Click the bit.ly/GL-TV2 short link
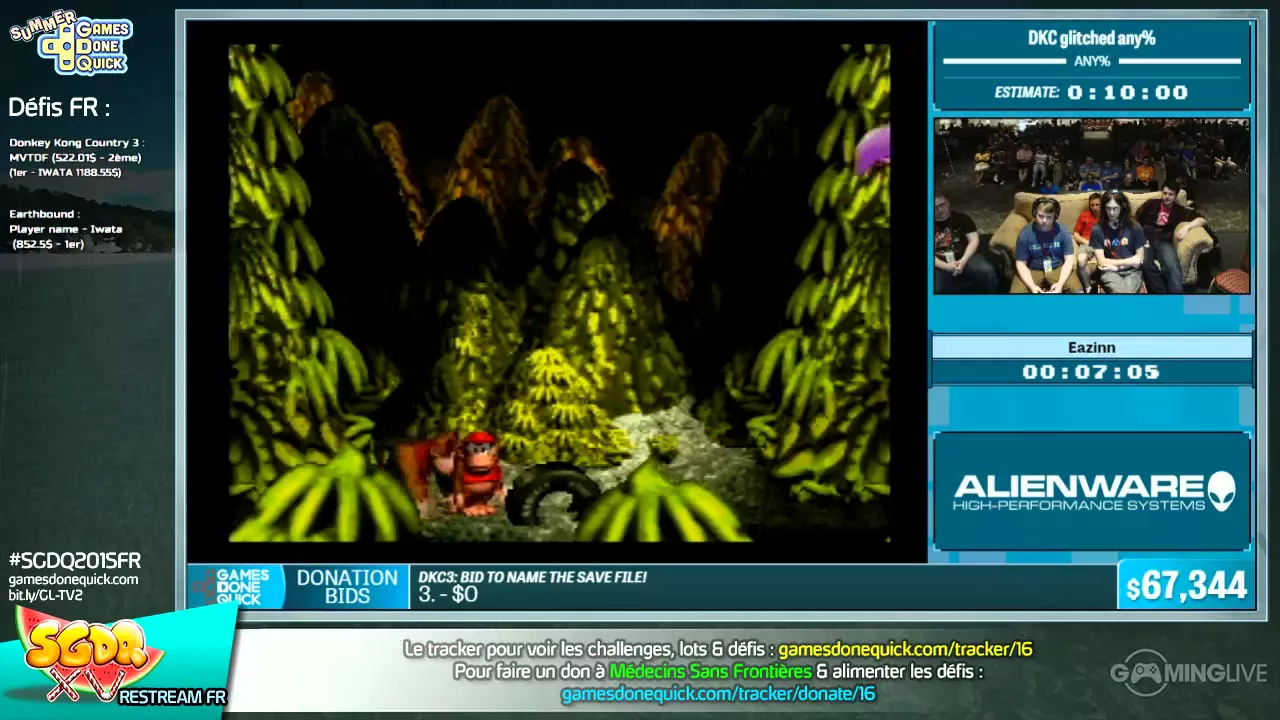 tap(46, 596)
